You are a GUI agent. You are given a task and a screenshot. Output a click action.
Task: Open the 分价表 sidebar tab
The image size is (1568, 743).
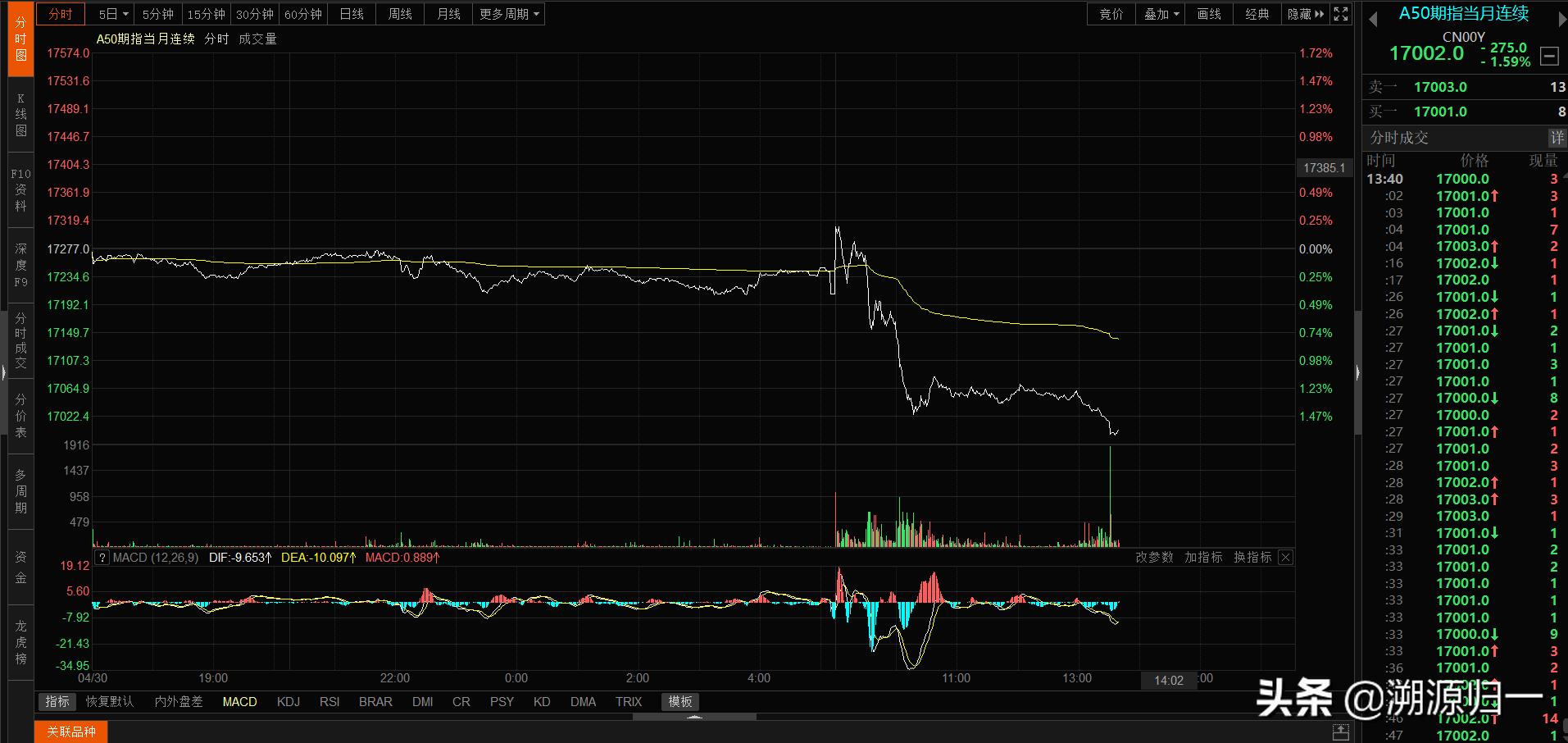20,416
